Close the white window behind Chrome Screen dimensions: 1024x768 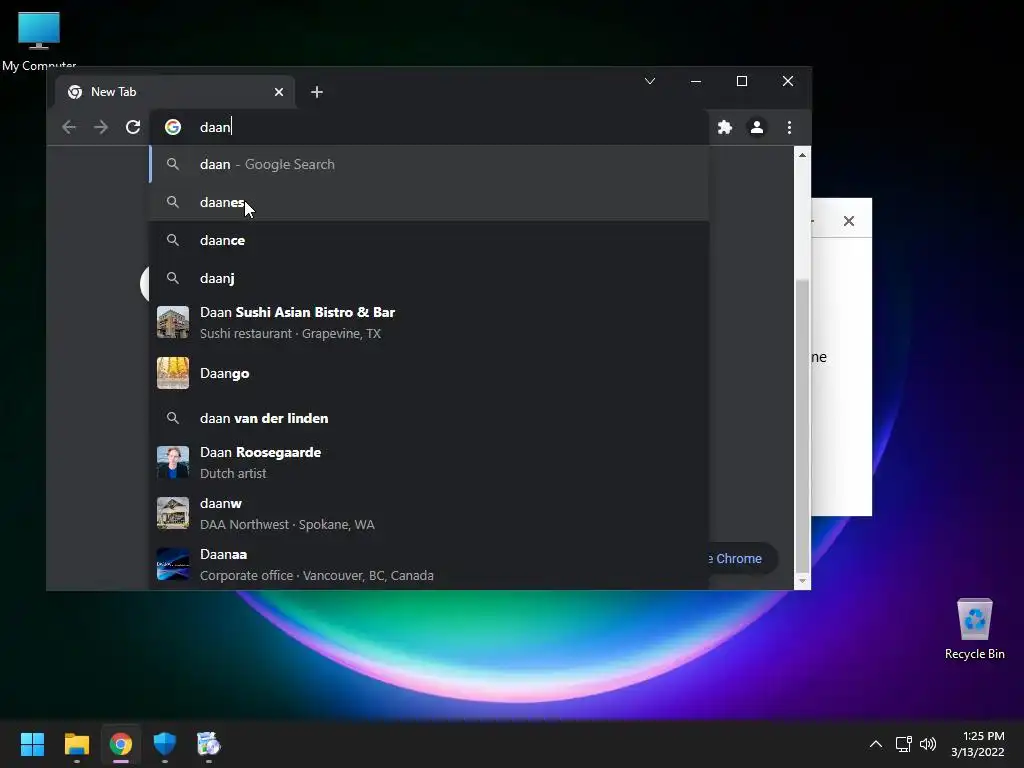click(x=849, y=221)
